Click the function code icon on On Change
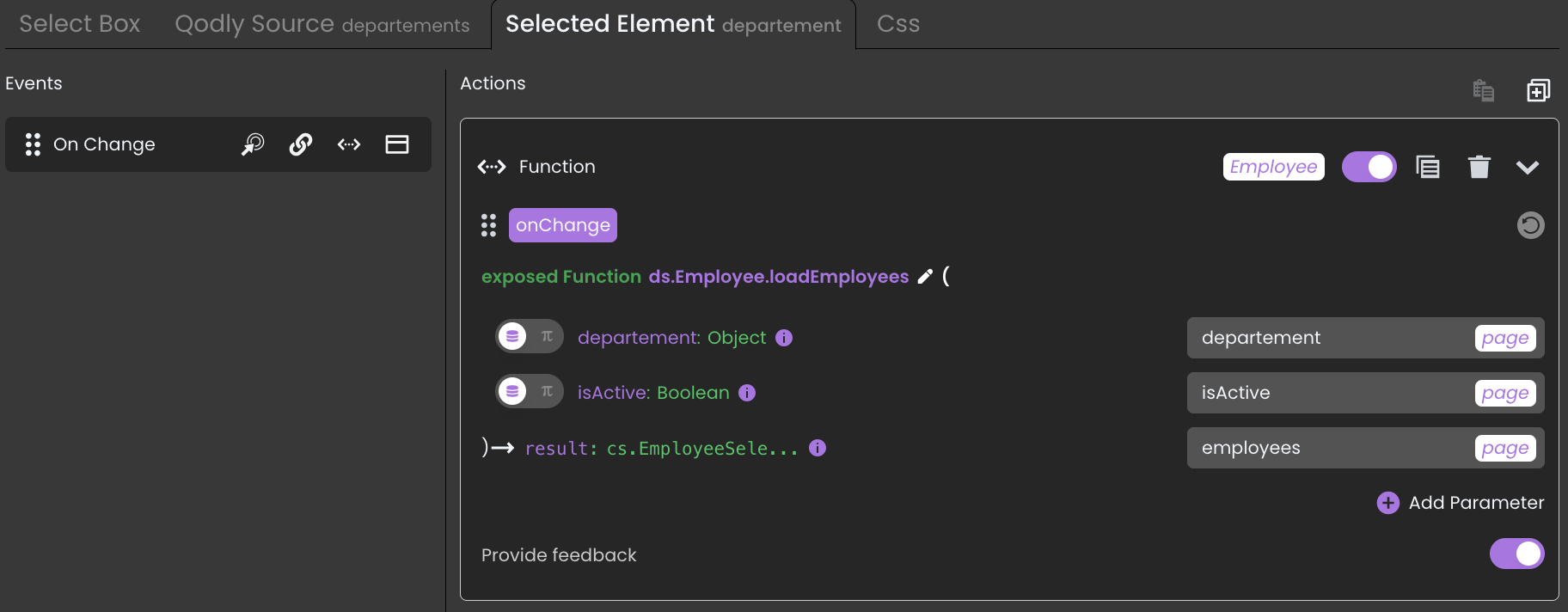This screenshot has height=612, width=1568. point(349,144)
